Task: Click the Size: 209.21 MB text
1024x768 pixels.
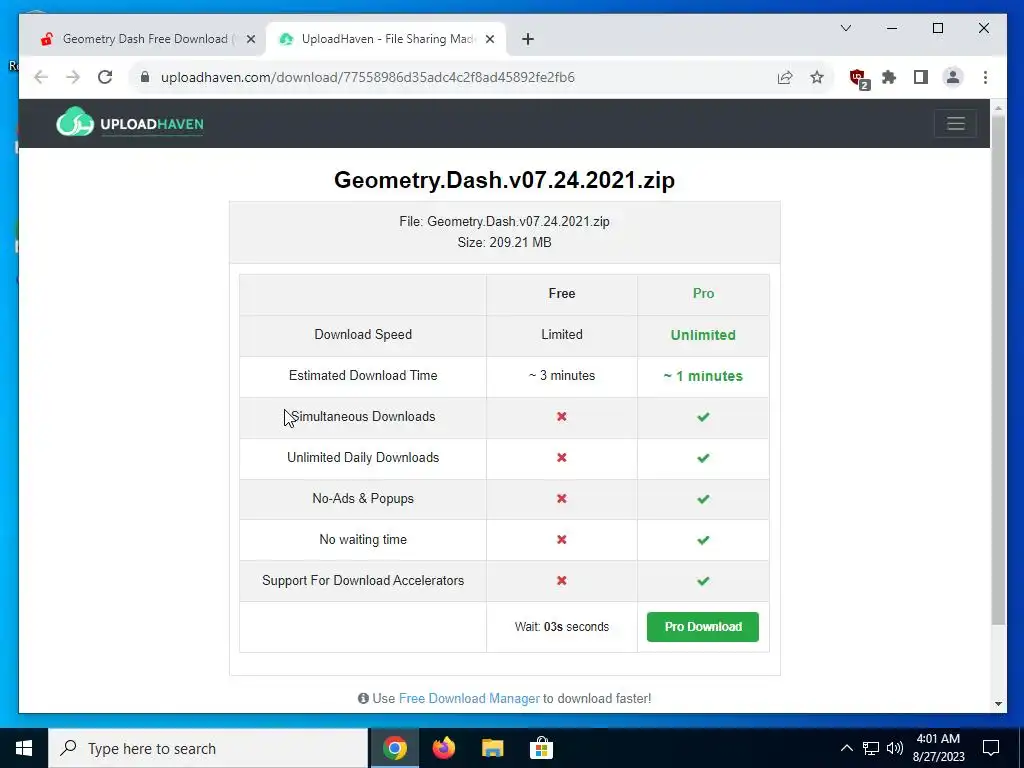Action: click(x=504, y=242)
